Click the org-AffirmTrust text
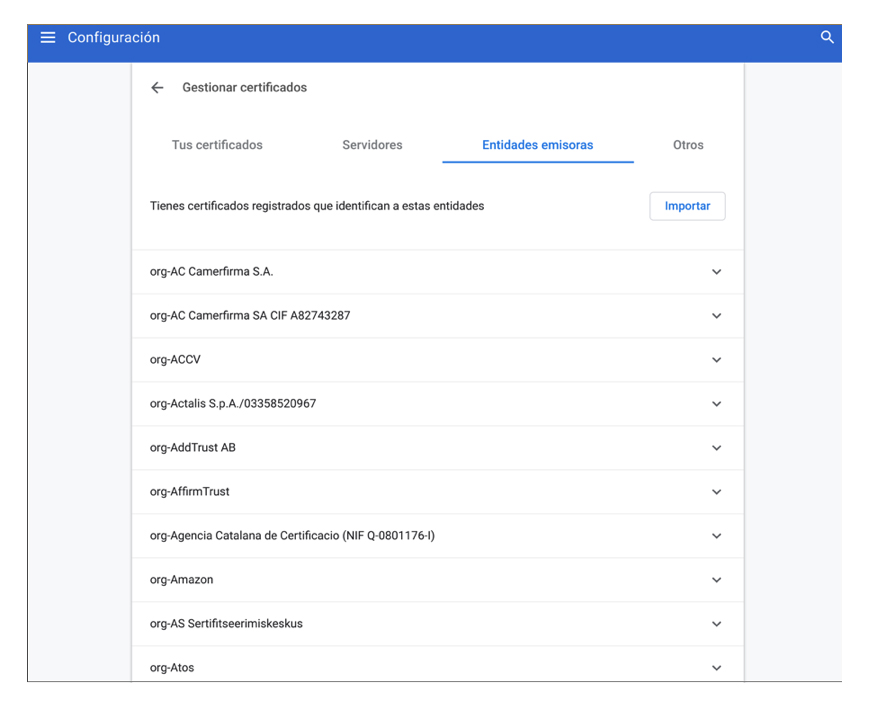The width and height of the screenshot is (871, 704). pyautogui.click(x=189, y=492)
